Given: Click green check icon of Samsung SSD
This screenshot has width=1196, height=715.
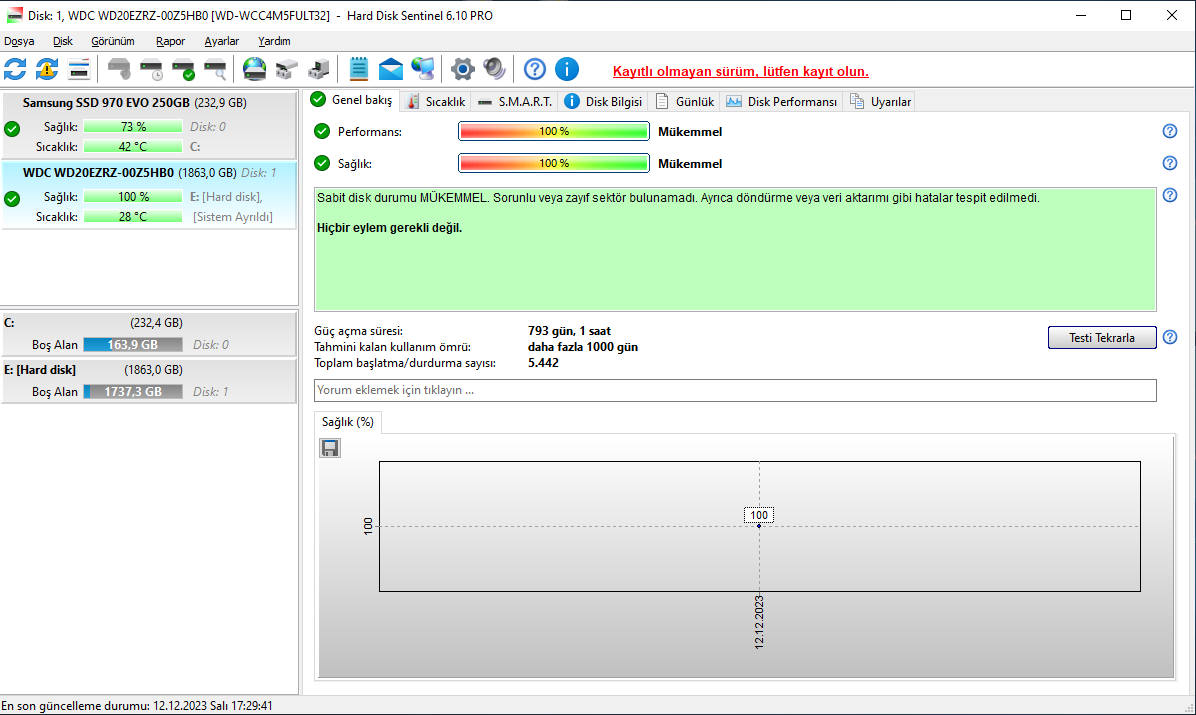Looking at the screenshot, I should [x=12, y=129].
